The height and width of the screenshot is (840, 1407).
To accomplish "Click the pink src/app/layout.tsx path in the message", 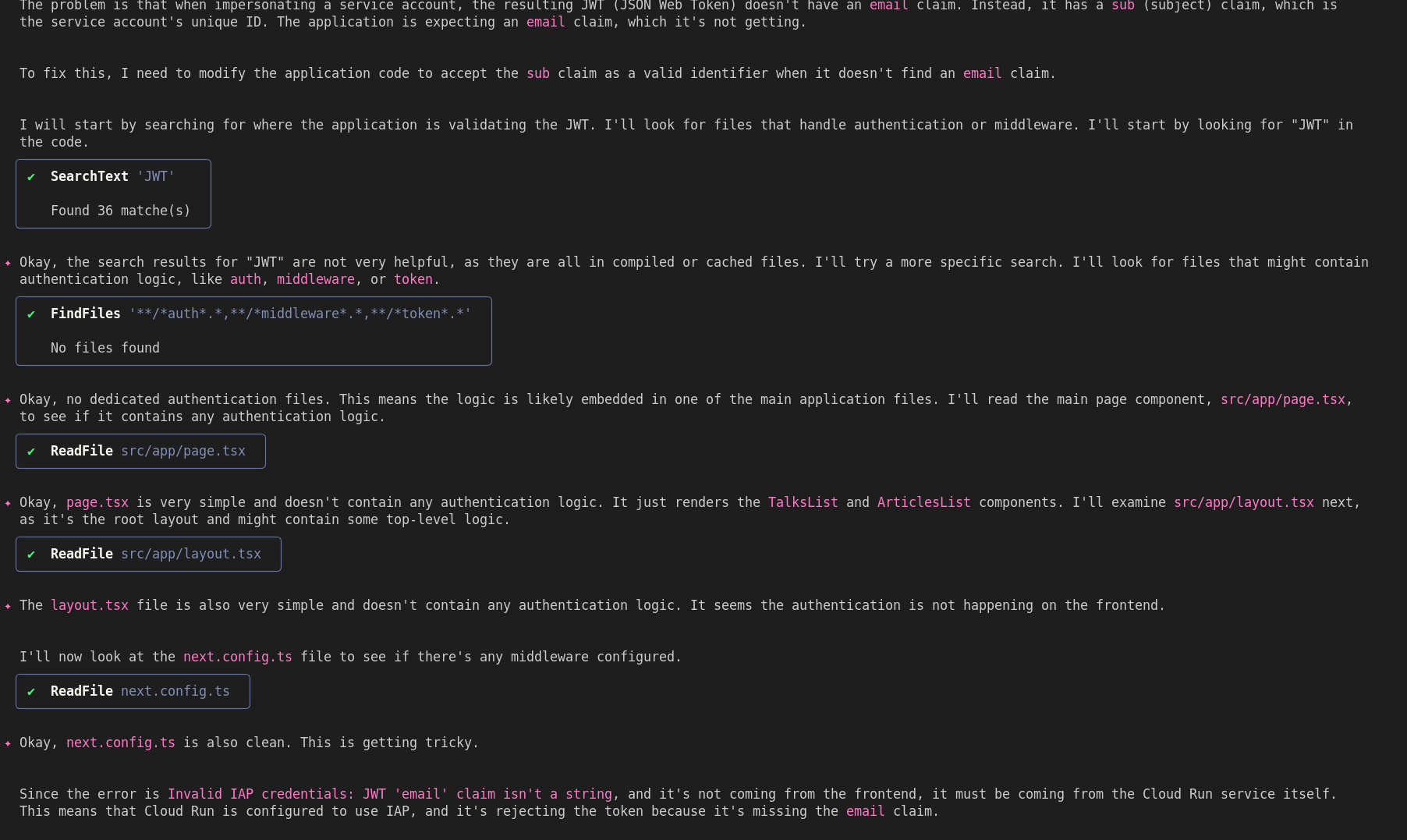I will 1243,502.
